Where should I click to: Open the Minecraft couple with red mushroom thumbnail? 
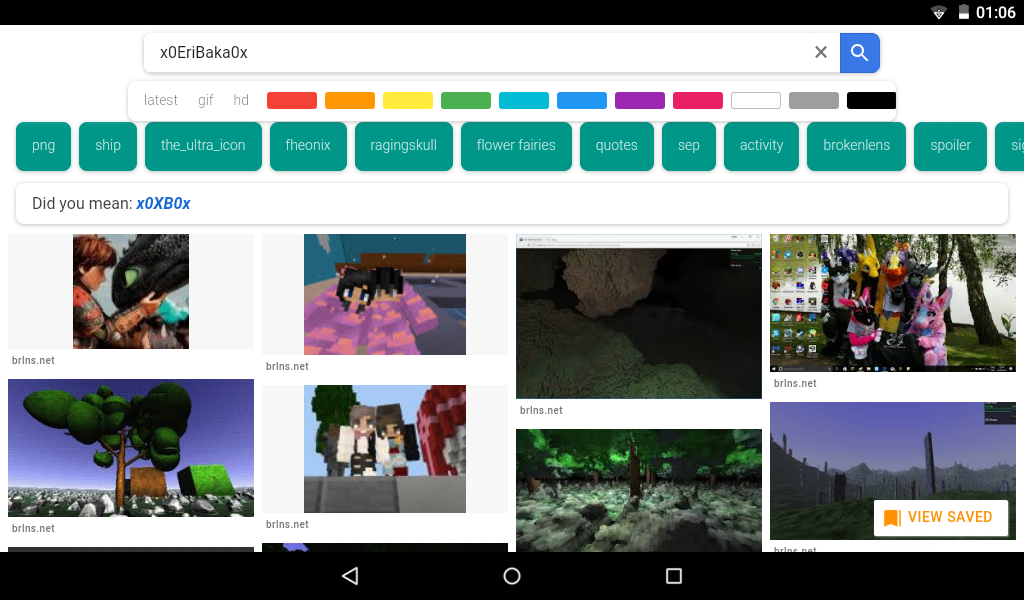385,449
